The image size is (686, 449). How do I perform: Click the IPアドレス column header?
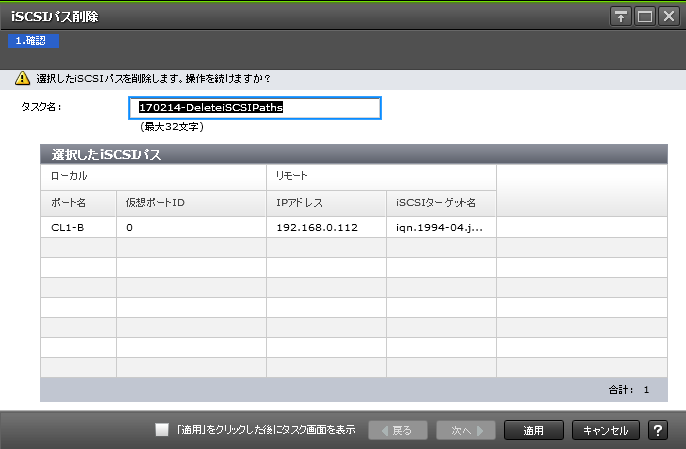326,203
